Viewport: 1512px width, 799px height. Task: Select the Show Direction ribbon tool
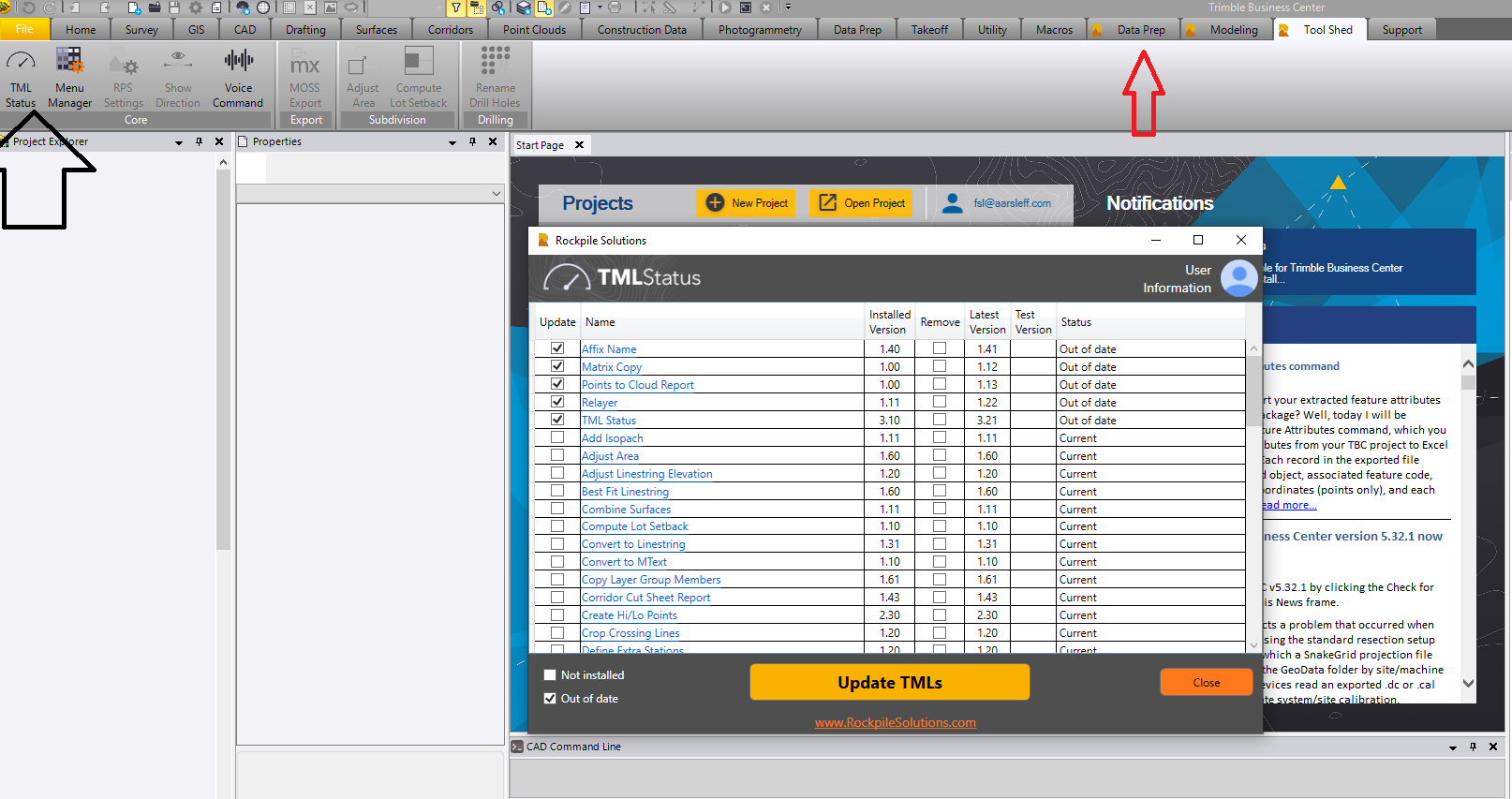[178, 79]
